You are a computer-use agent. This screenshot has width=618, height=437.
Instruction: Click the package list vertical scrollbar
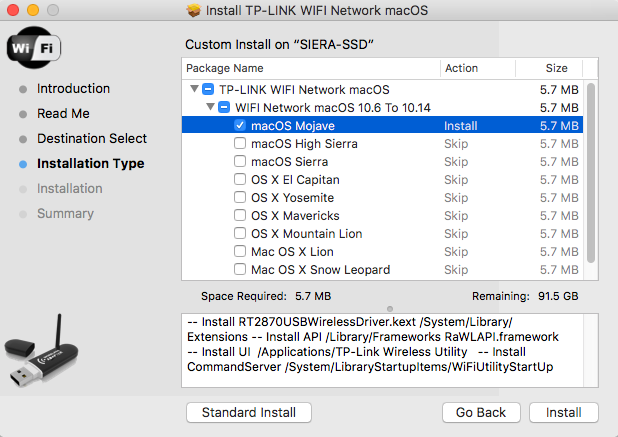click(x=590, y=173)
